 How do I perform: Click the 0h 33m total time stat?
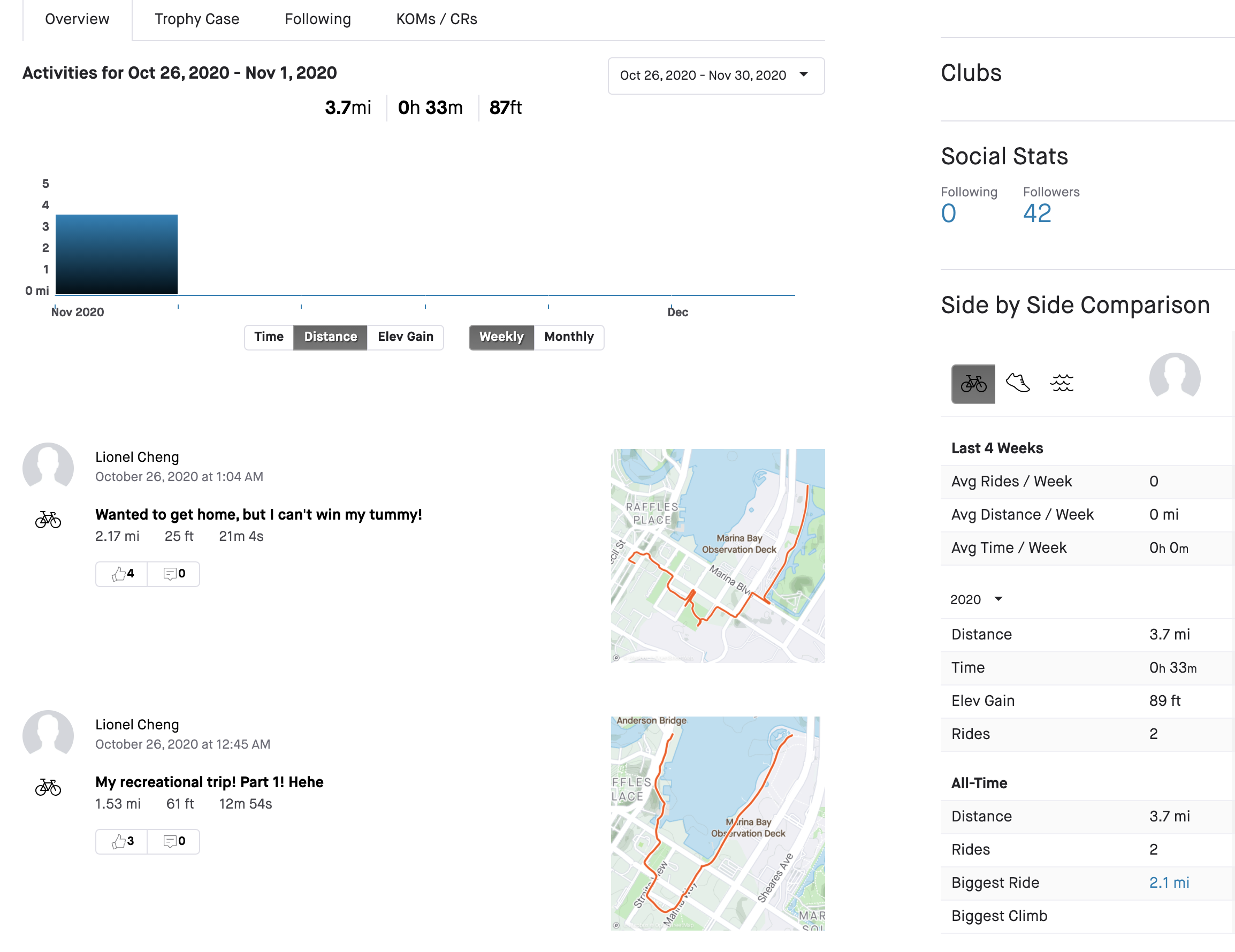click(x=430, y=108)
